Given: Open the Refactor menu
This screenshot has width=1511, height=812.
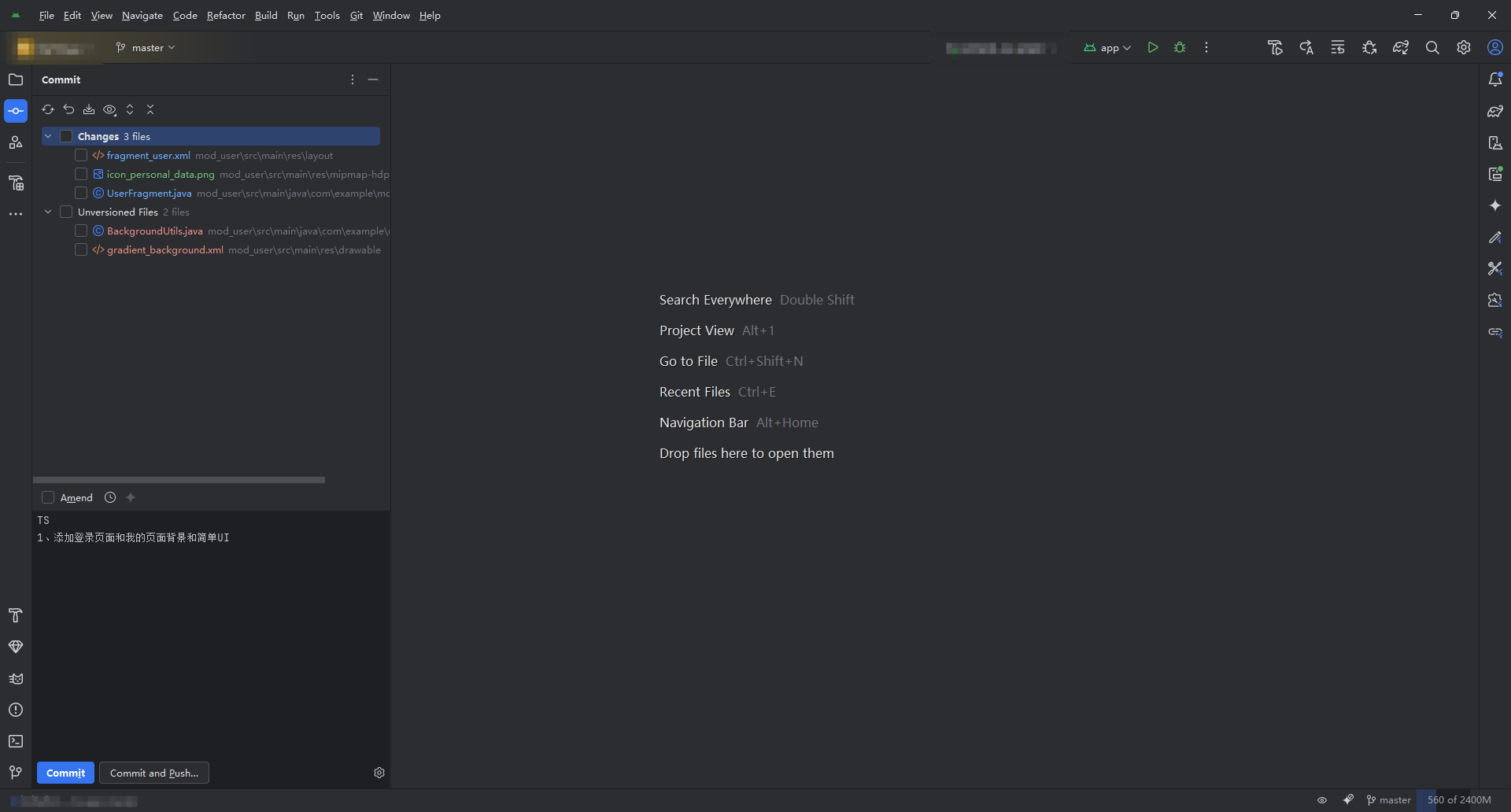Looking at the screenshot, I should click(226, 15).
